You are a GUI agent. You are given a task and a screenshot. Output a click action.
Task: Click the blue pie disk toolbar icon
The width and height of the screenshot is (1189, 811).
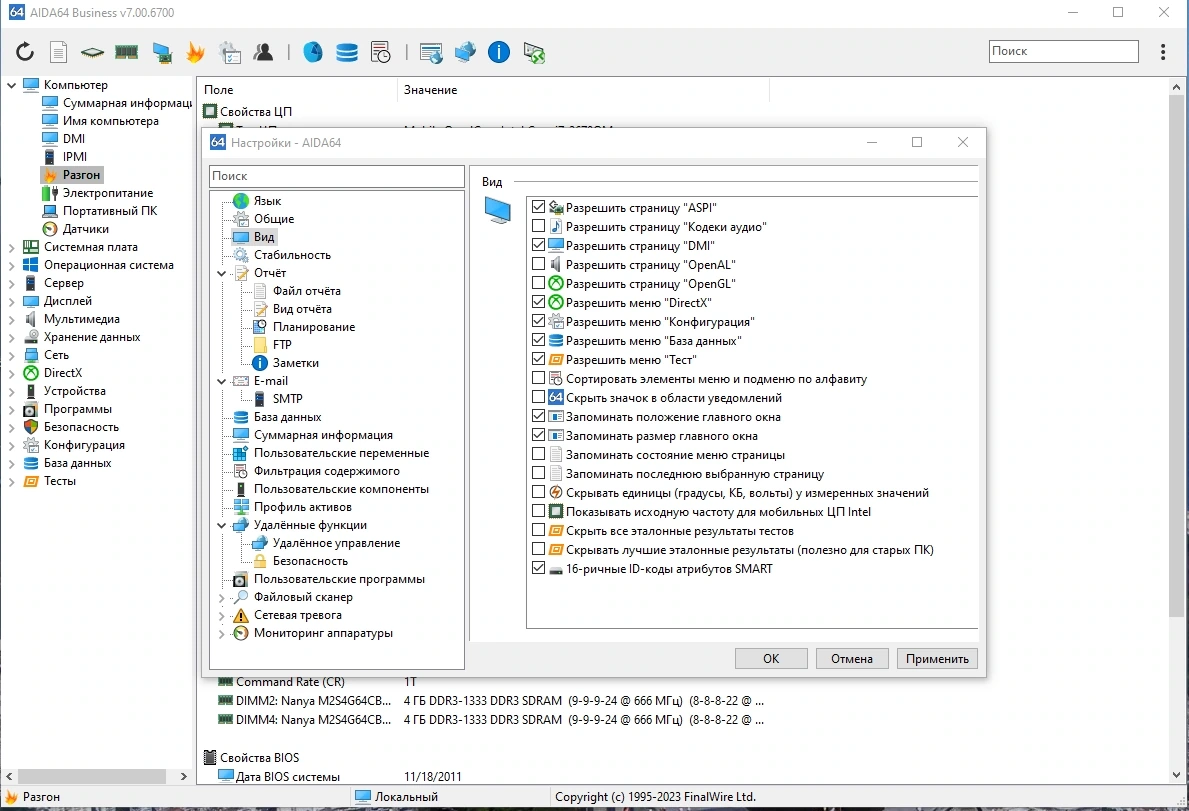[312, 52]
